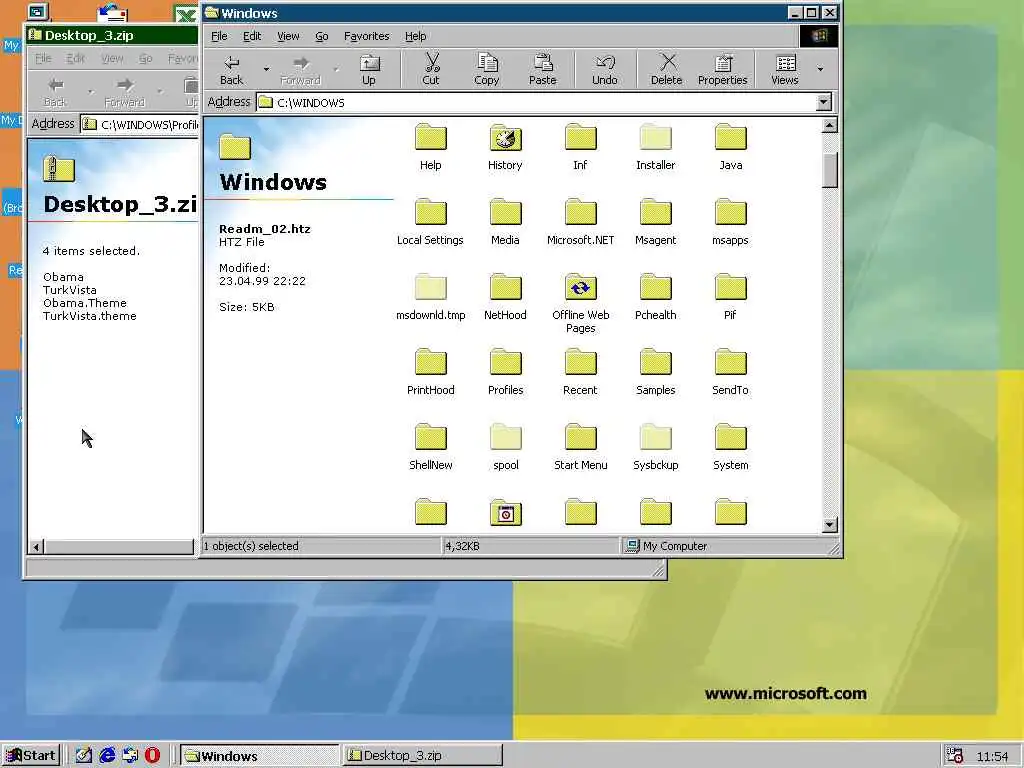Click the system tray scheduler icon
The height and width of the screenshot is (768, 1024).
[955, 756]
